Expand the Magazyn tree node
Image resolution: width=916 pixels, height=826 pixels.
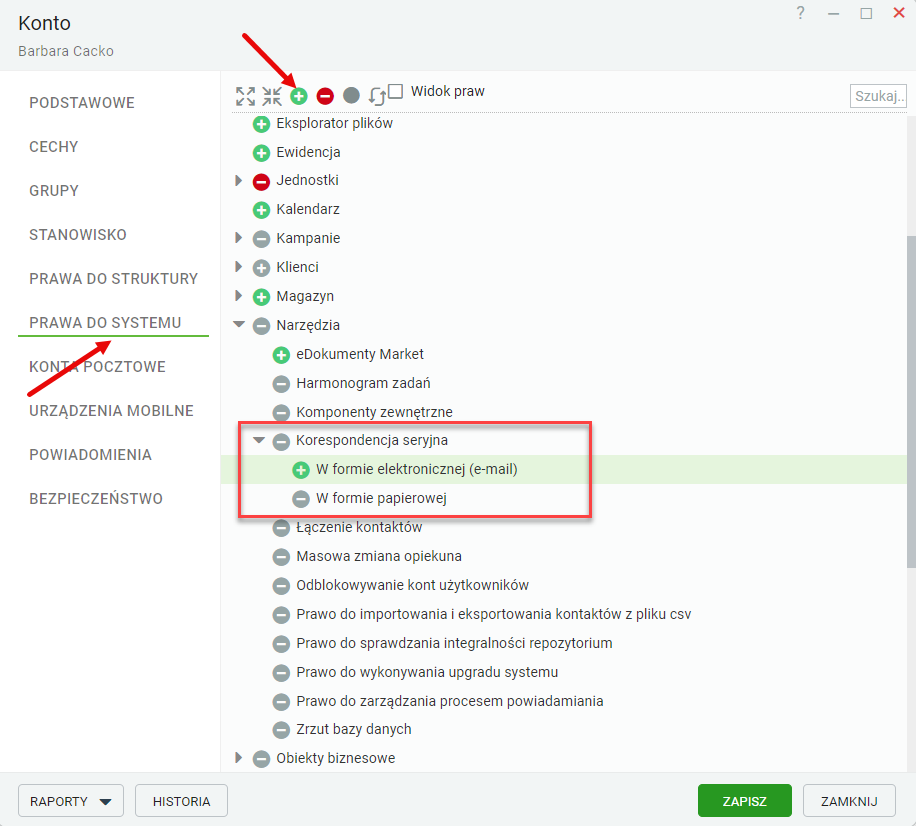[238, 296]
